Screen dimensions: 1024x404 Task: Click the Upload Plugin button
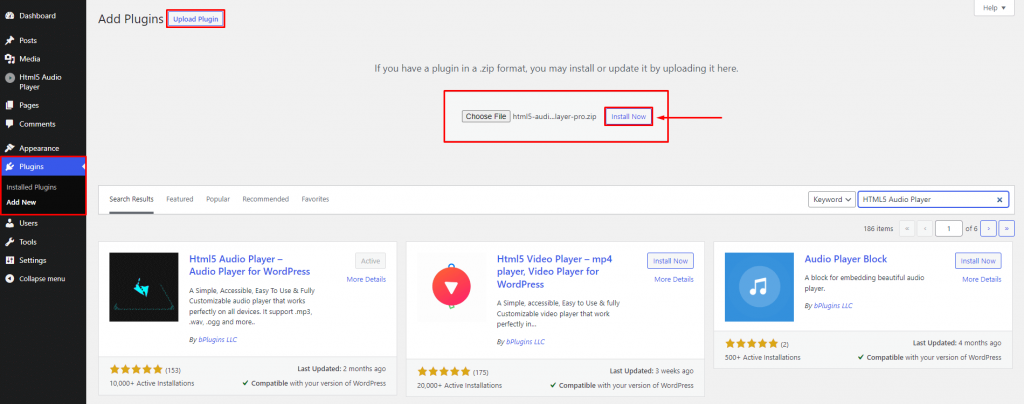[x=196, y=19]
